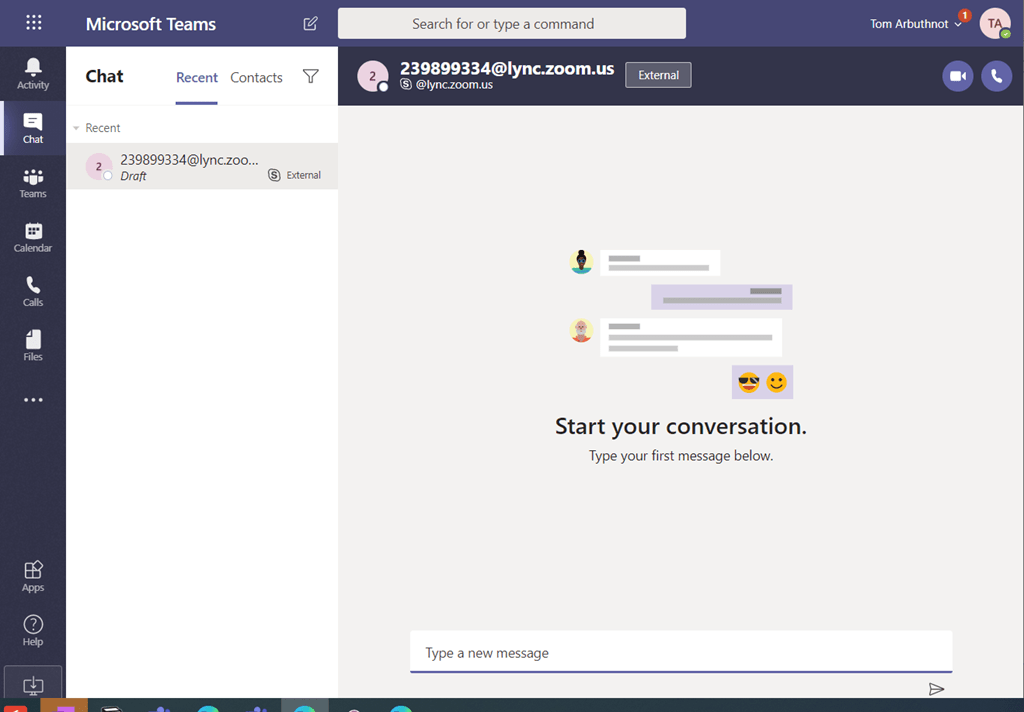This screenshot has width=1024, height=712.
Task: Send the message with arrow icon
Action: pos(936,689)
